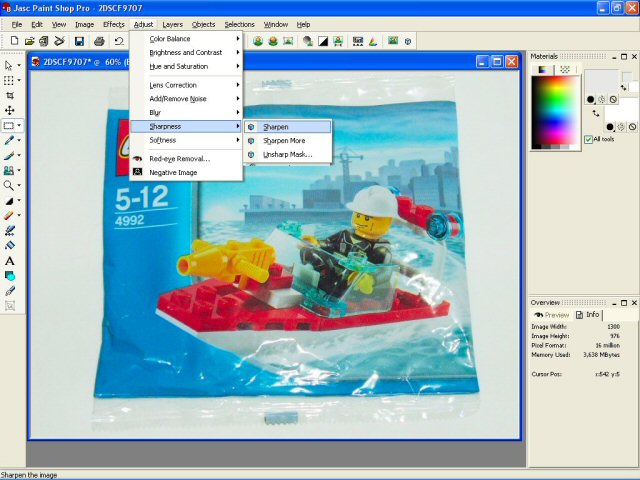Select the Move tool with four arrows
640x480 pixels.
tap(10, 110)
